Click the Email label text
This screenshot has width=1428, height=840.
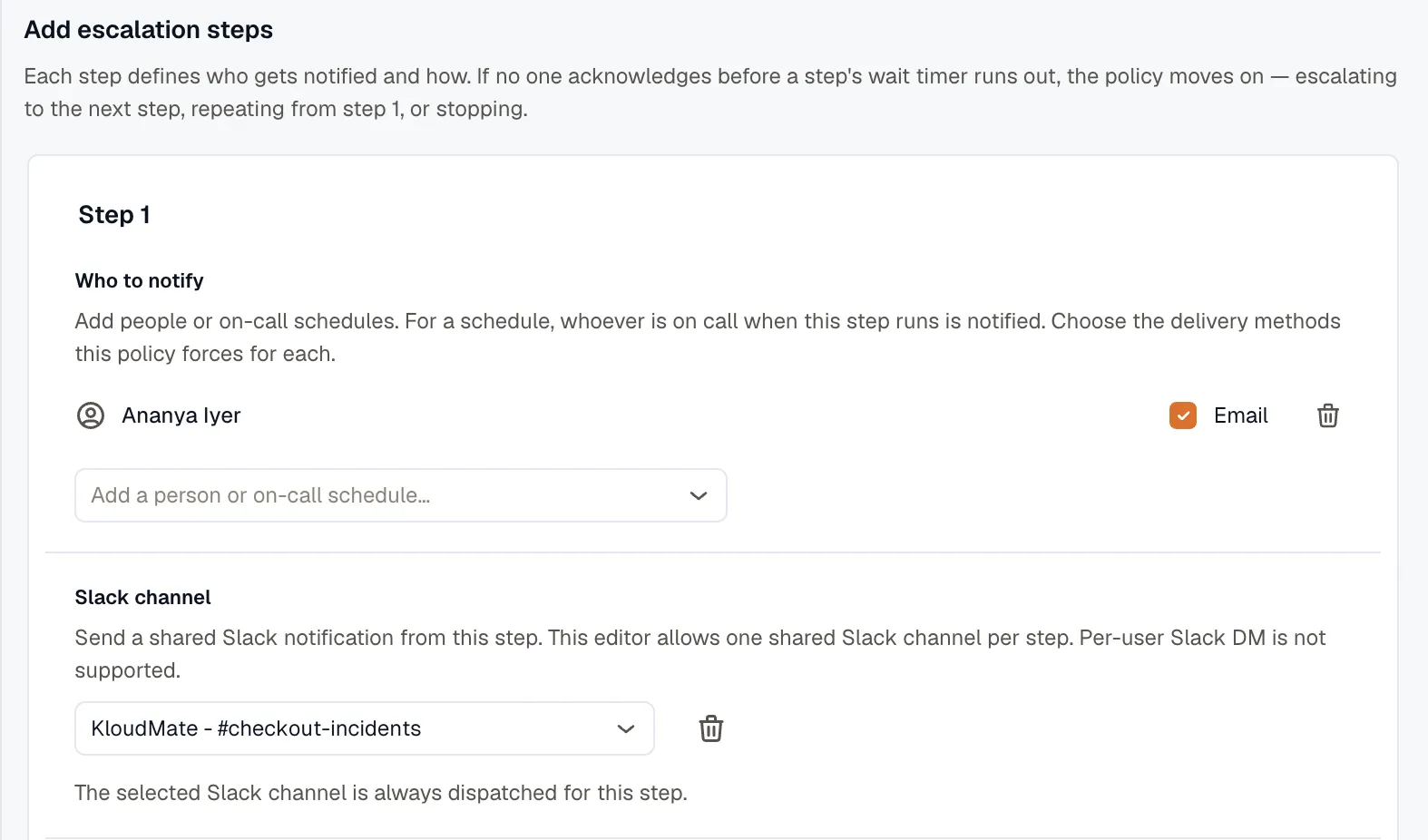tap(1240, 415)
